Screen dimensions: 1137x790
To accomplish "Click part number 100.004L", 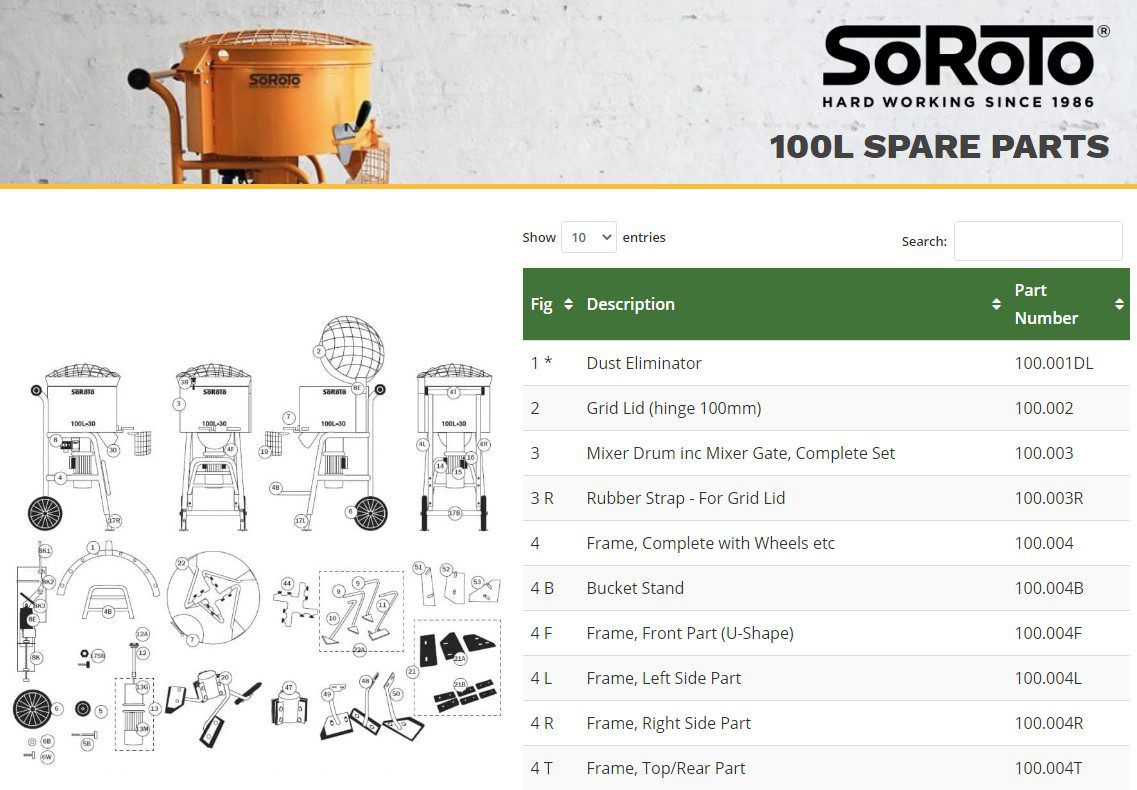I will click(1048, 678).
